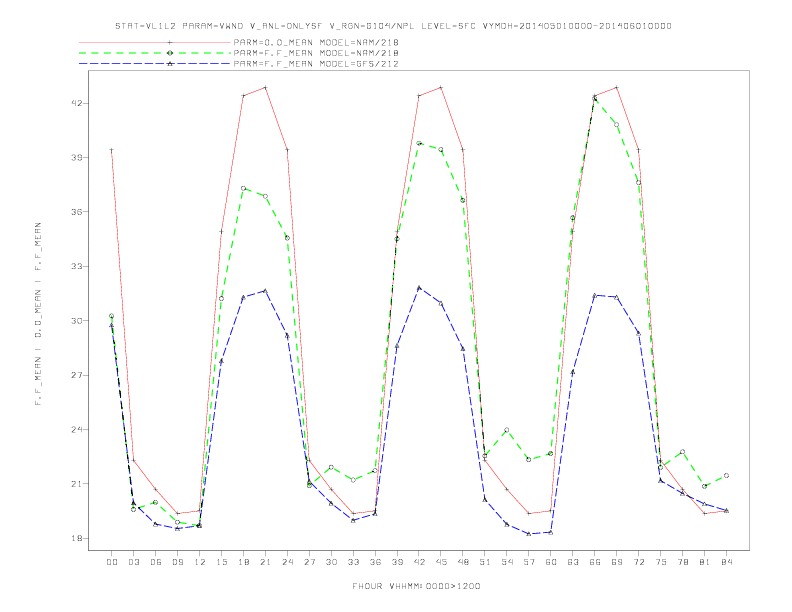Click x-axis tick label 66
Image resolution: width=792 pixels, height=612 pixels.
point(595,562)
